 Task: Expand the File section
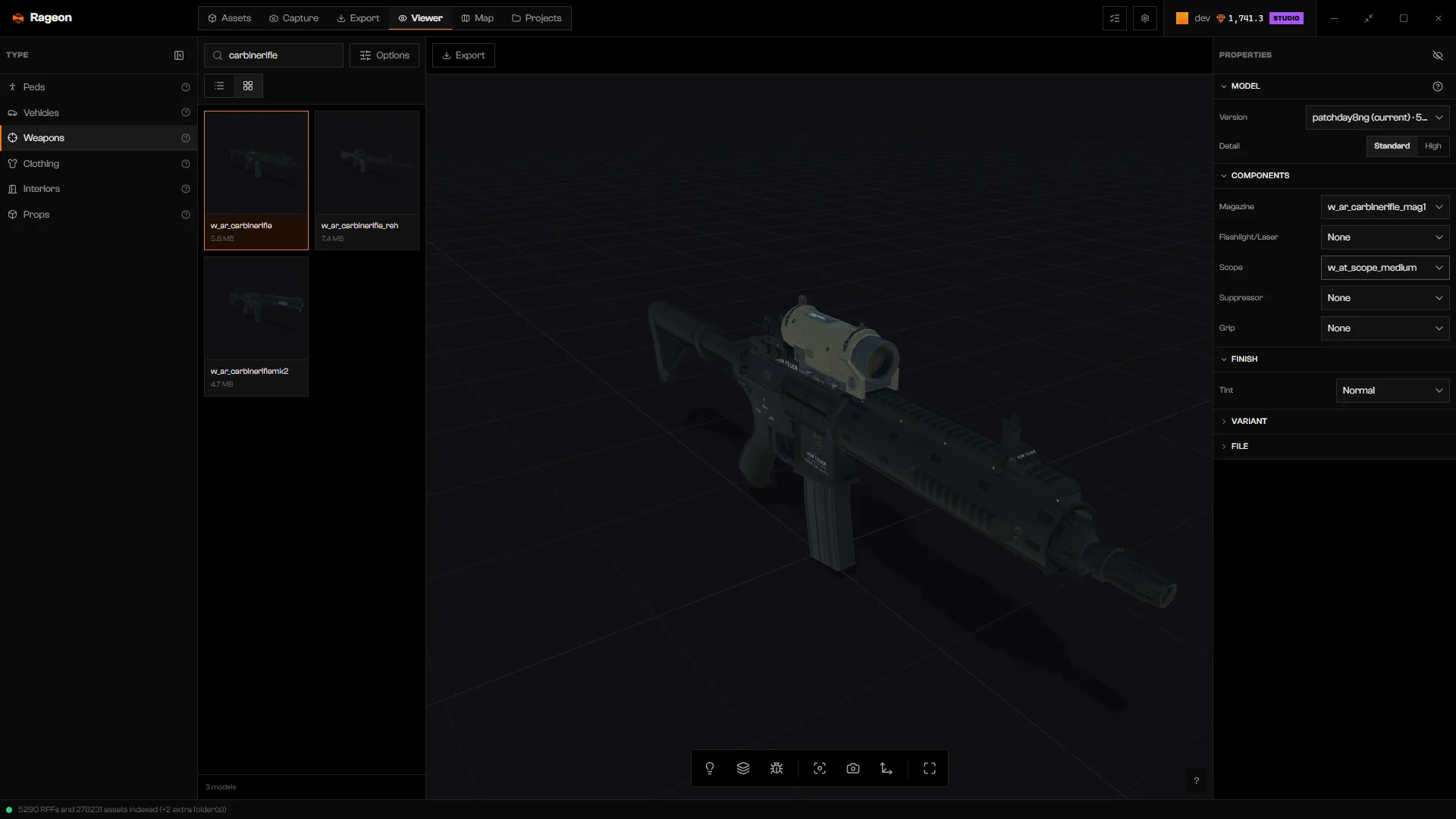[x=1334, y=447]
